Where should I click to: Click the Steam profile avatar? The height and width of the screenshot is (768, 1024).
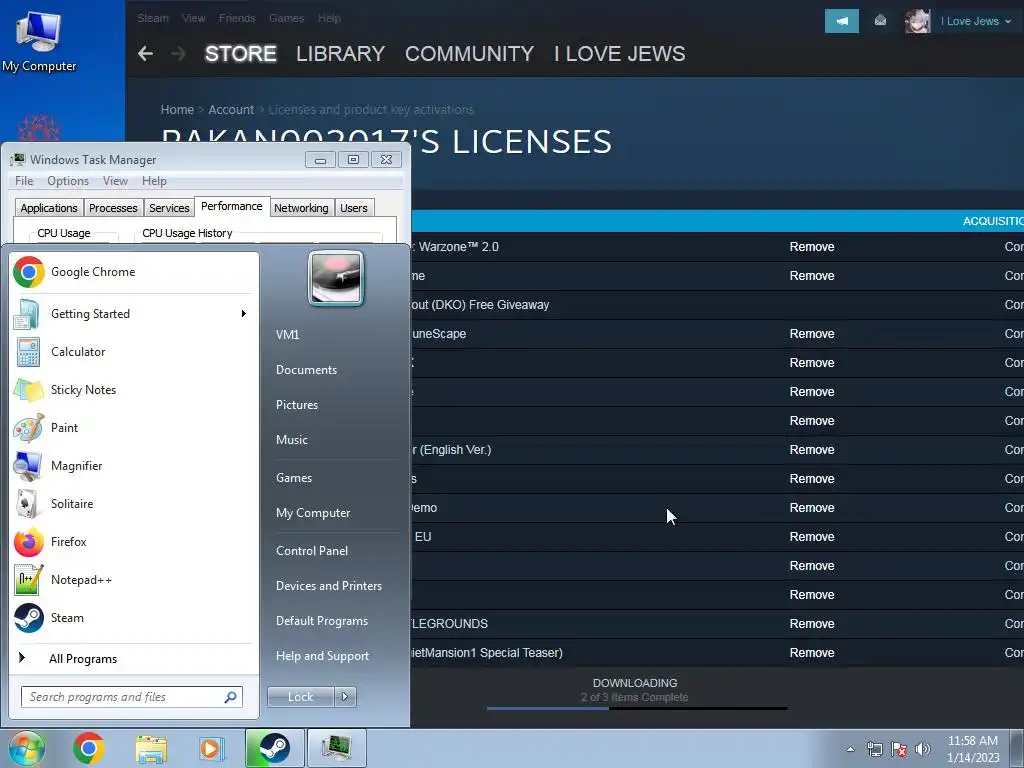918,21
